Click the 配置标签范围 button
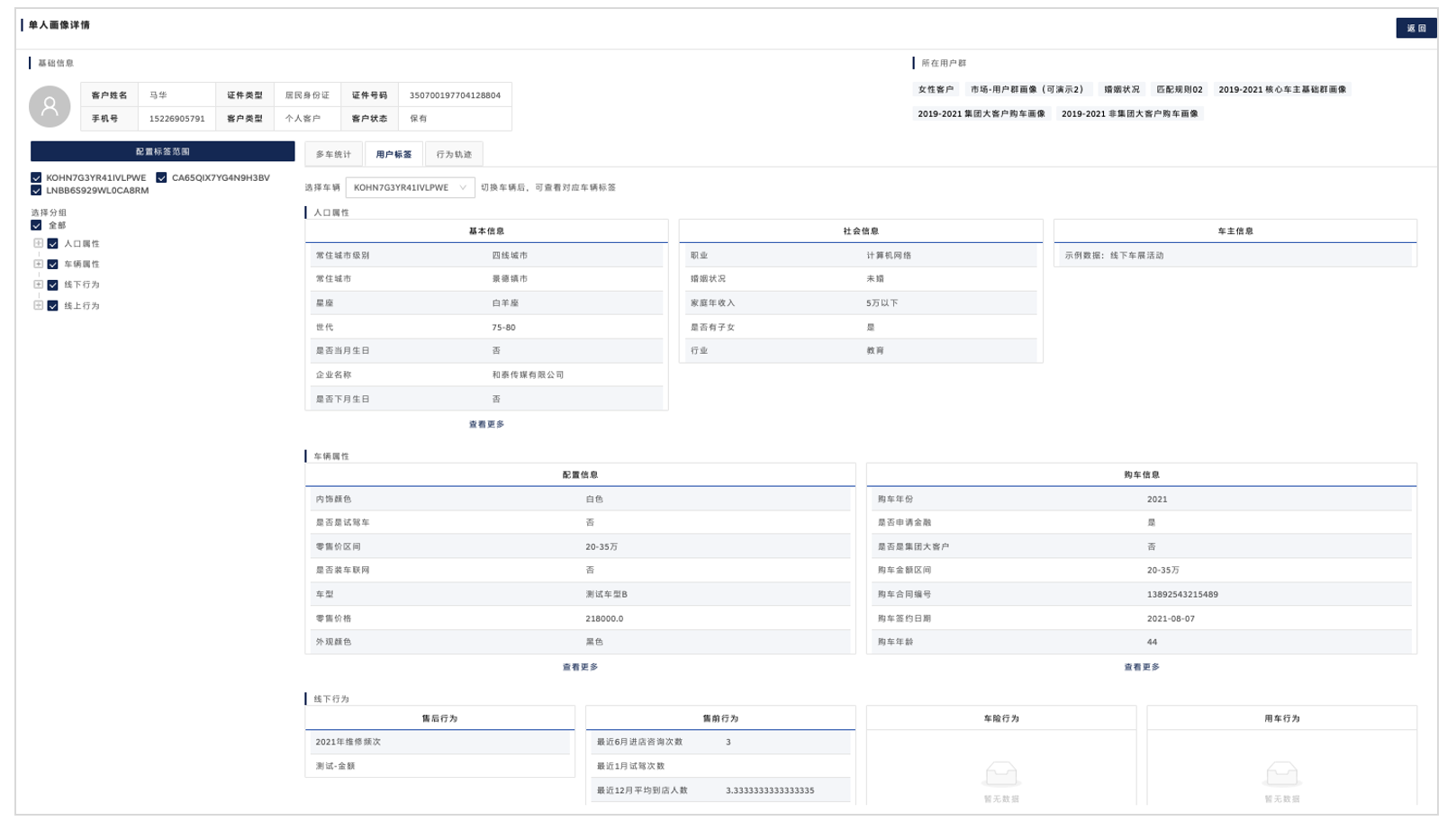Viewport: 1456px width, 821px height. click(162, 151)
